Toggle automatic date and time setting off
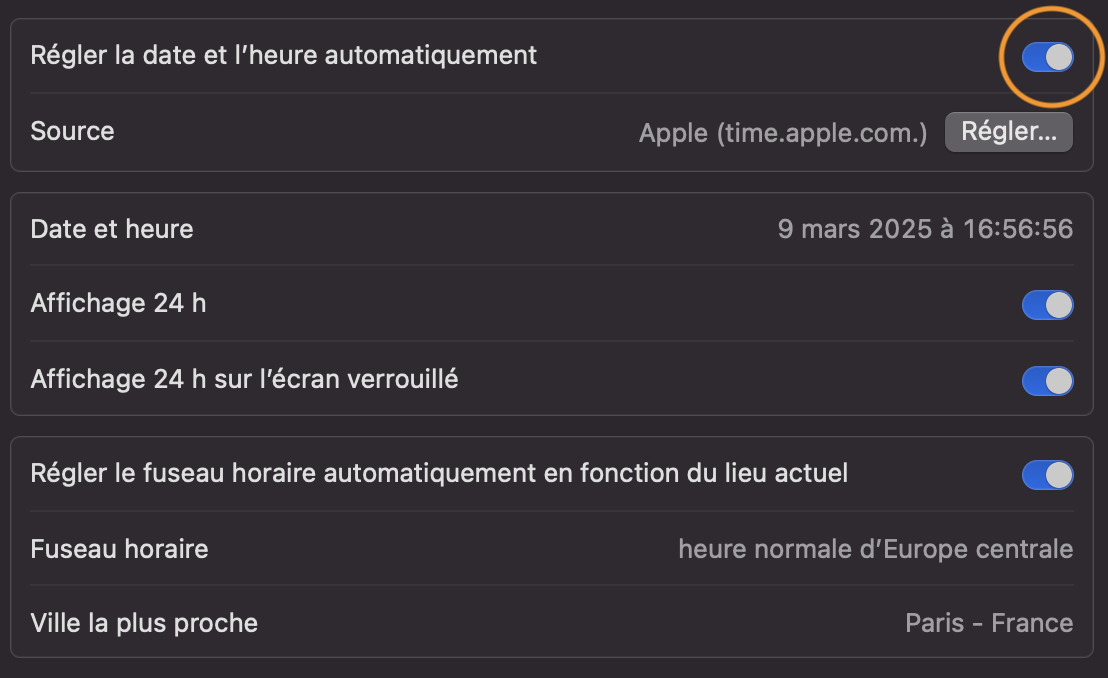Screen dimensions: 1108x678 [x=1047, y=57]
